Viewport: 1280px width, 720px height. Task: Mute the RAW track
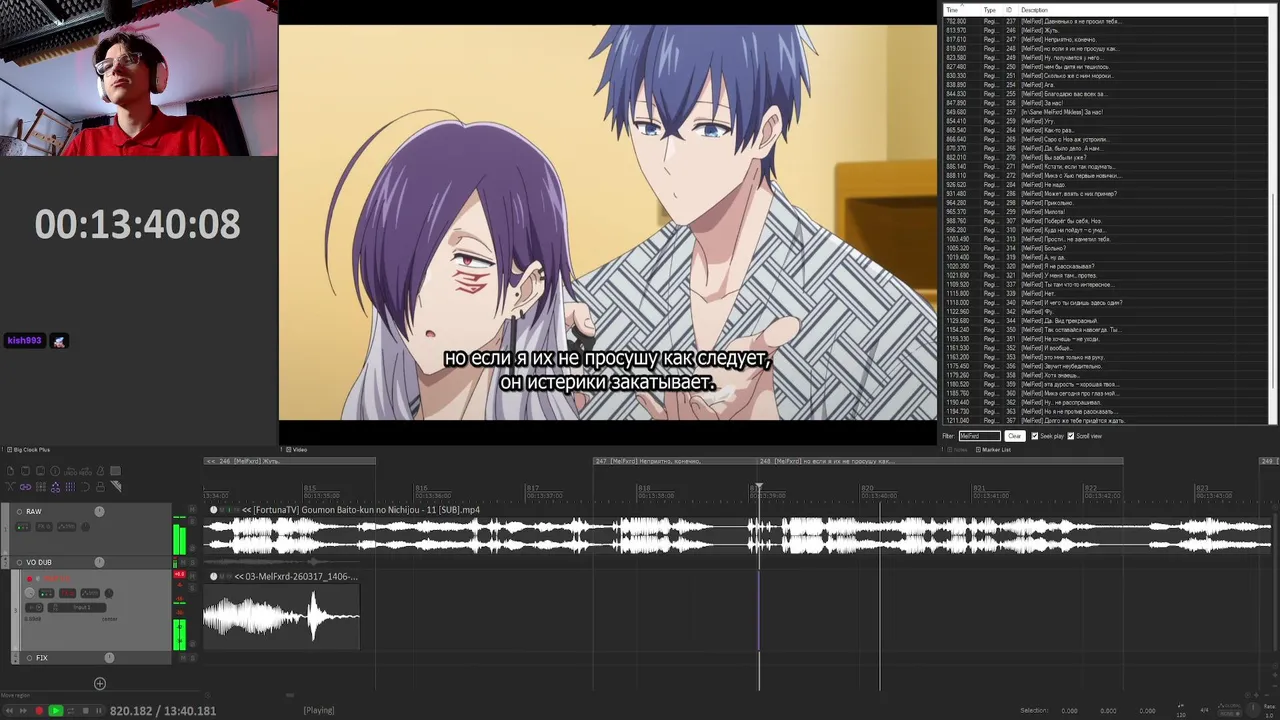(192, 509)
